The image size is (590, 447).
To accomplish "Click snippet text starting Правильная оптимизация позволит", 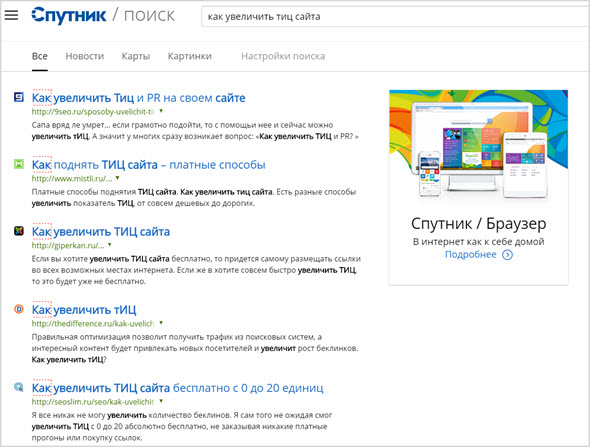I will (x=195, y=348).
